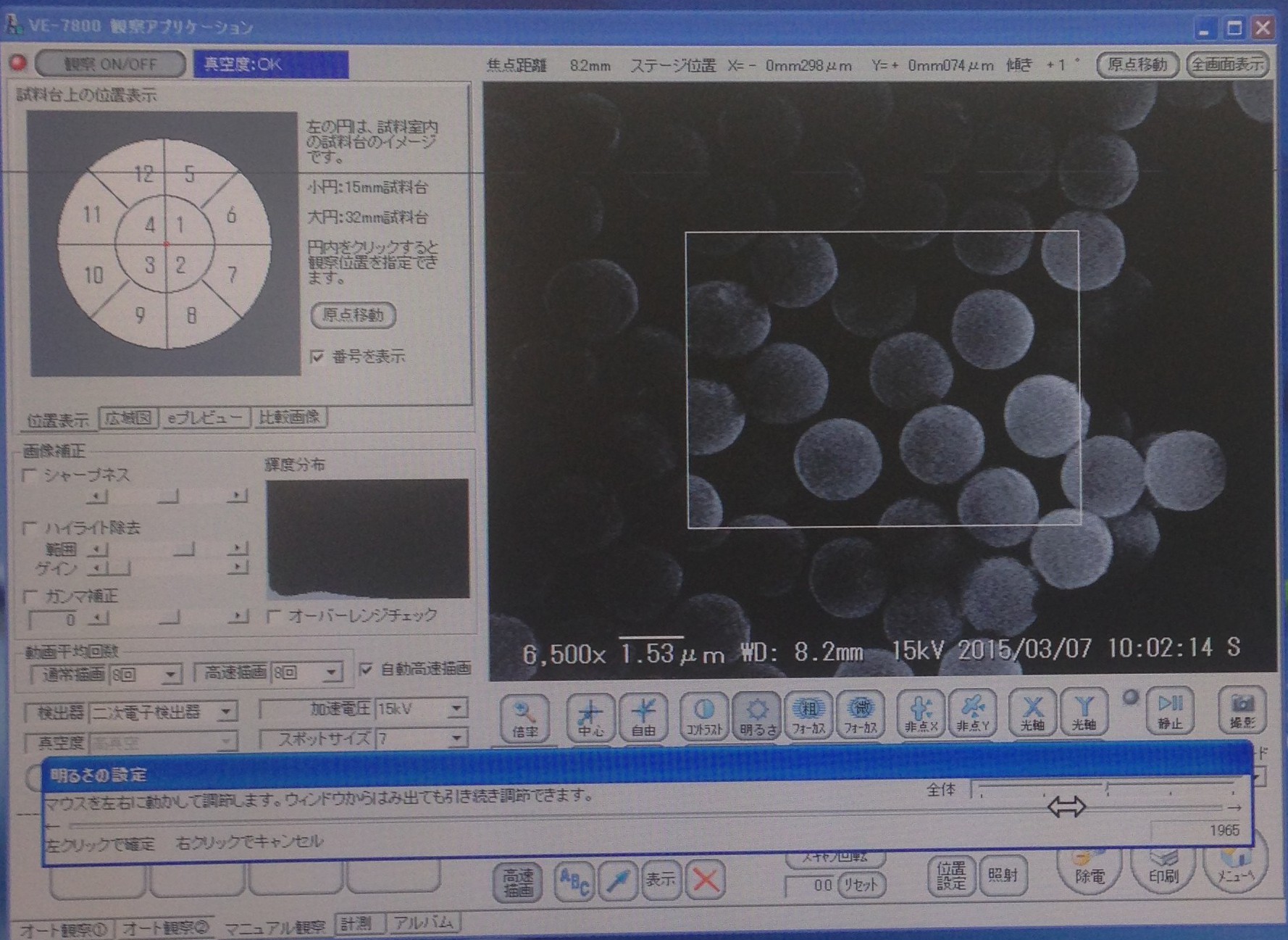Click the 真空度:OK status indicator

tap(270, 64)
